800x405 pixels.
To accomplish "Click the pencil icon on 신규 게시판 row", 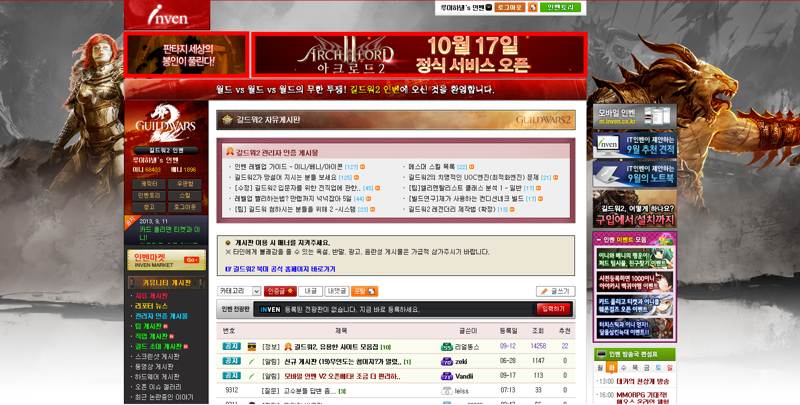I will (252, 362).
